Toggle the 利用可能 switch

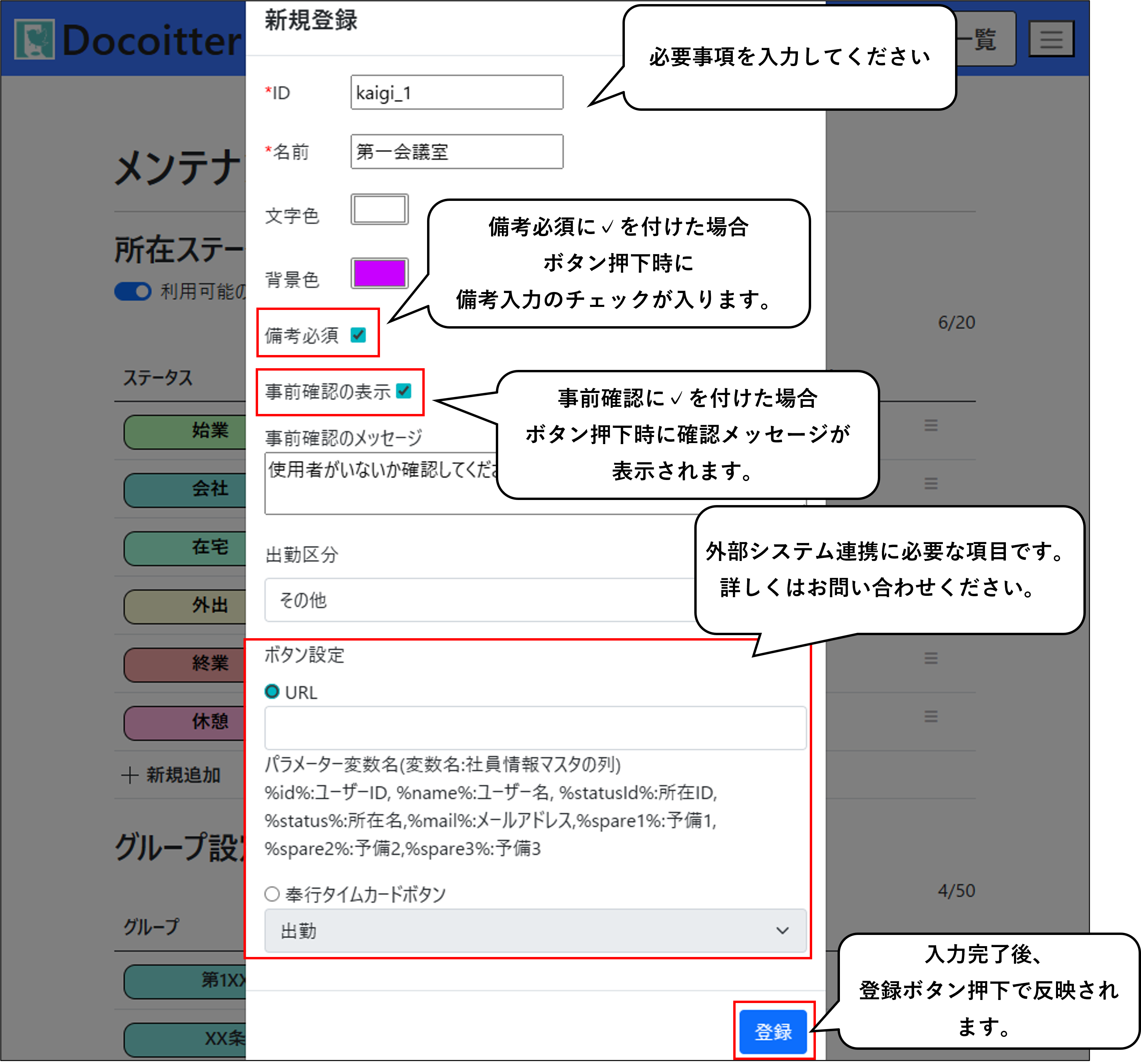point(132,292)
